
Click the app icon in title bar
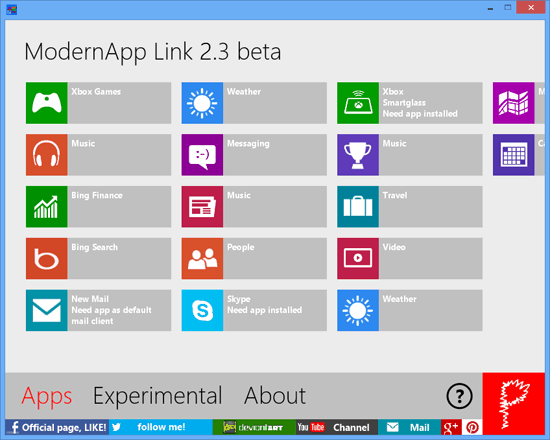click(12, 9)
